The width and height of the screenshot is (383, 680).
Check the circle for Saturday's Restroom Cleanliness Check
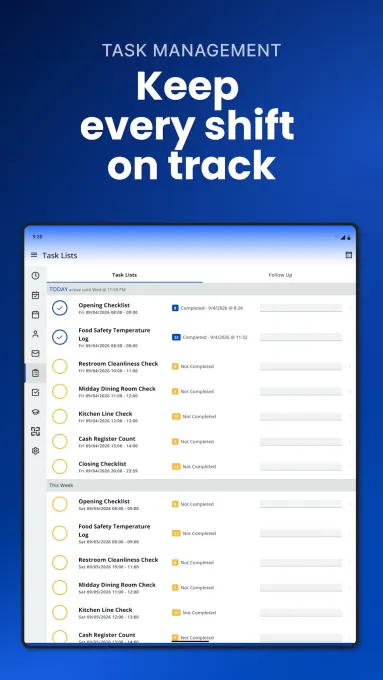click(60, 562)
